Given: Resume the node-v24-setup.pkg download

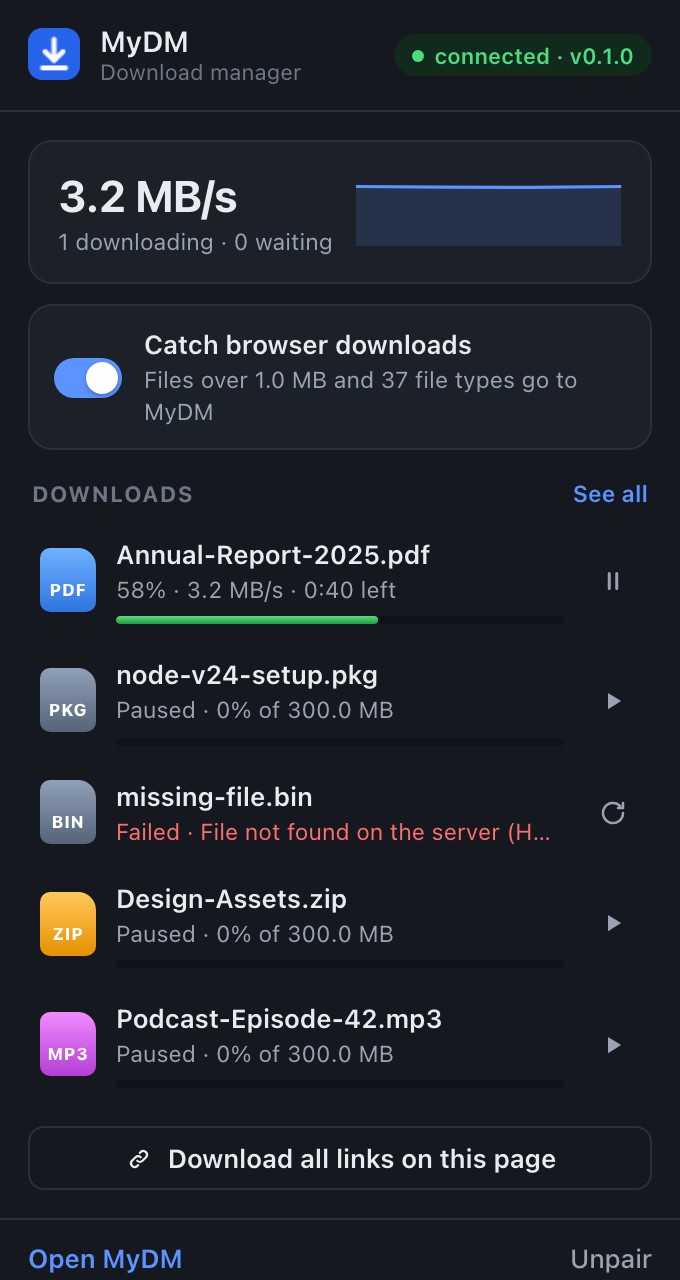Looking at the screenshot, I should 613,701.
